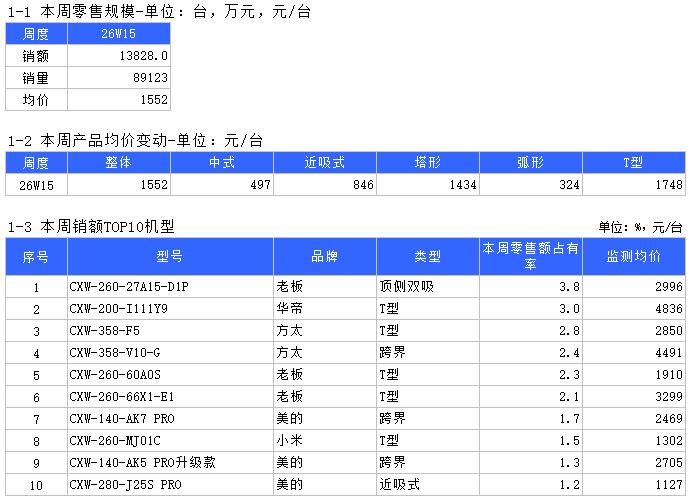Click the 单位: %, 元/台 note
The image size is (691, 503).
click(640, 227)
